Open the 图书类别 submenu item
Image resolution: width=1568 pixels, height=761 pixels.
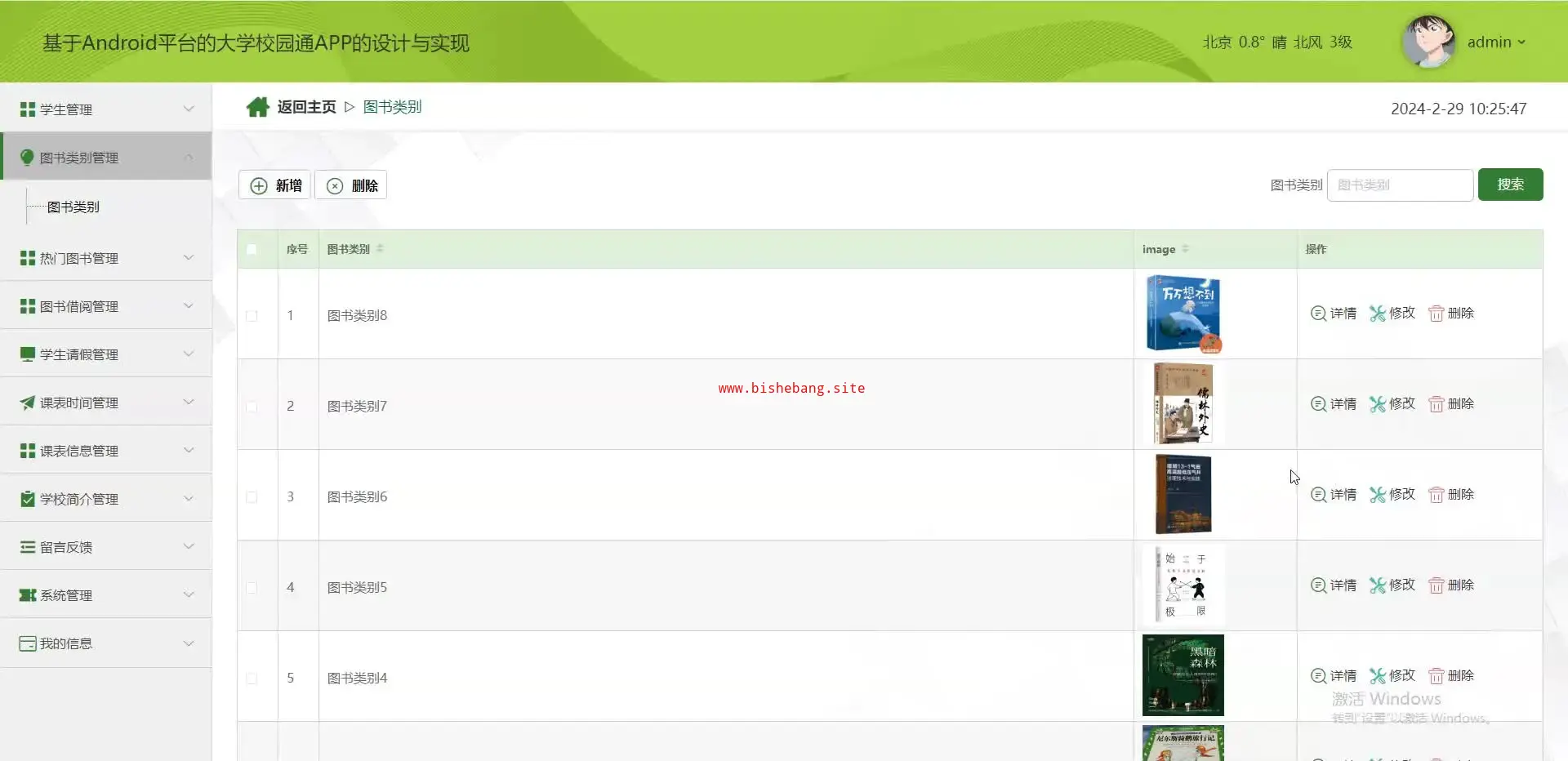tap(73, 207)
